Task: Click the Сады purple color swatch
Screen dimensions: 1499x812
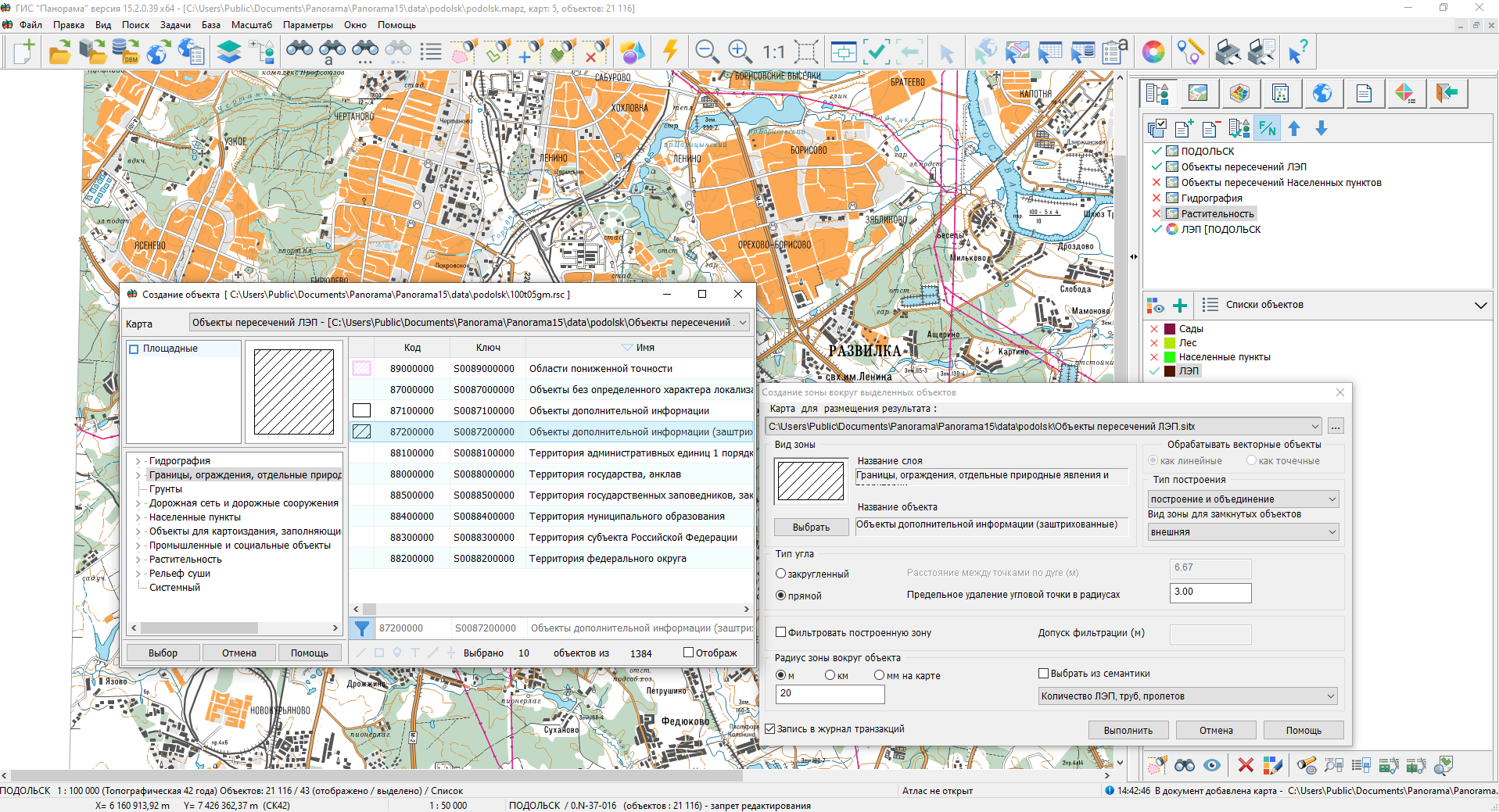Action: (1170, 329)
